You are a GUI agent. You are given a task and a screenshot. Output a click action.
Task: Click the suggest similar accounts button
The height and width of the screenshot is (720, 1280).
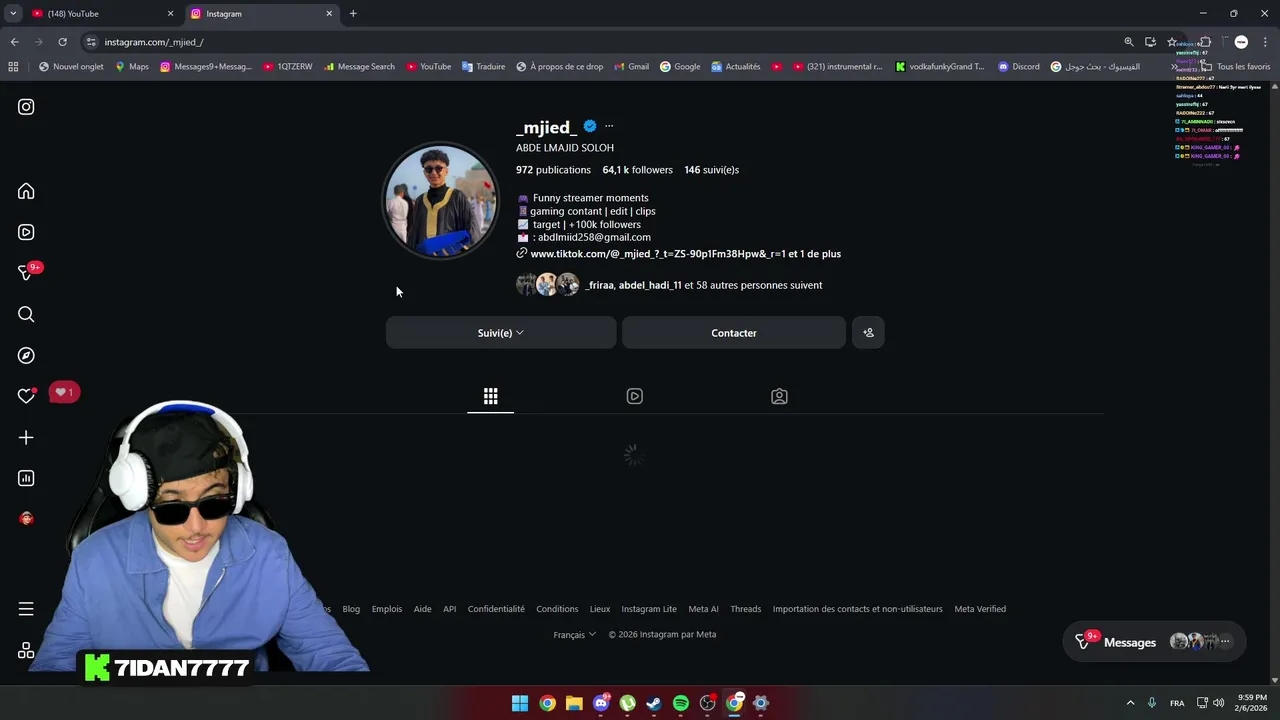(868, 333)
